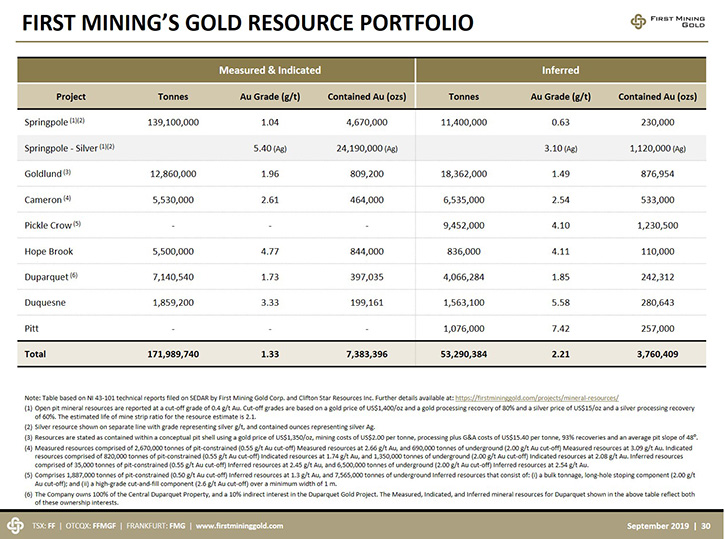Click the 2.61 Cameron grade value

coord(270,200)
